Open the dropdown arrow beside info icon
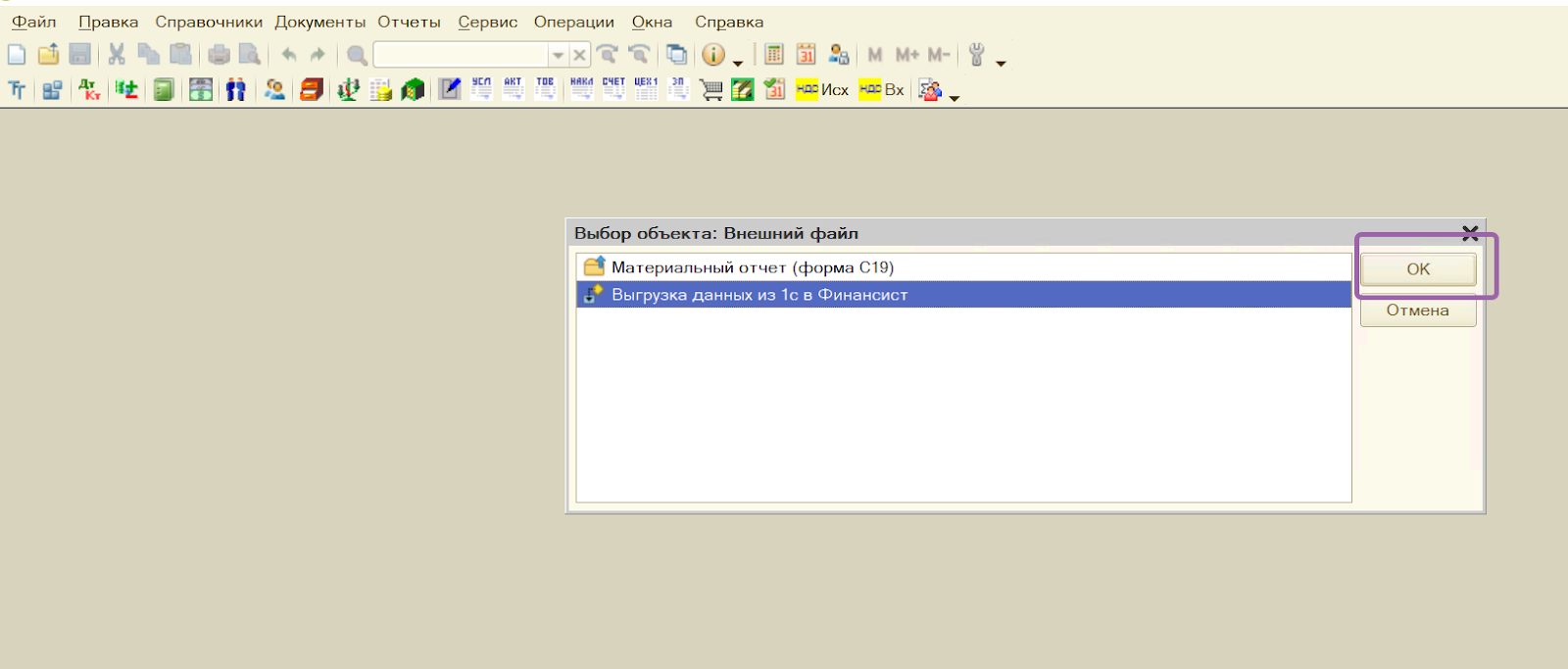This screenshot has height=669, width=1568. tap(738, 63)
